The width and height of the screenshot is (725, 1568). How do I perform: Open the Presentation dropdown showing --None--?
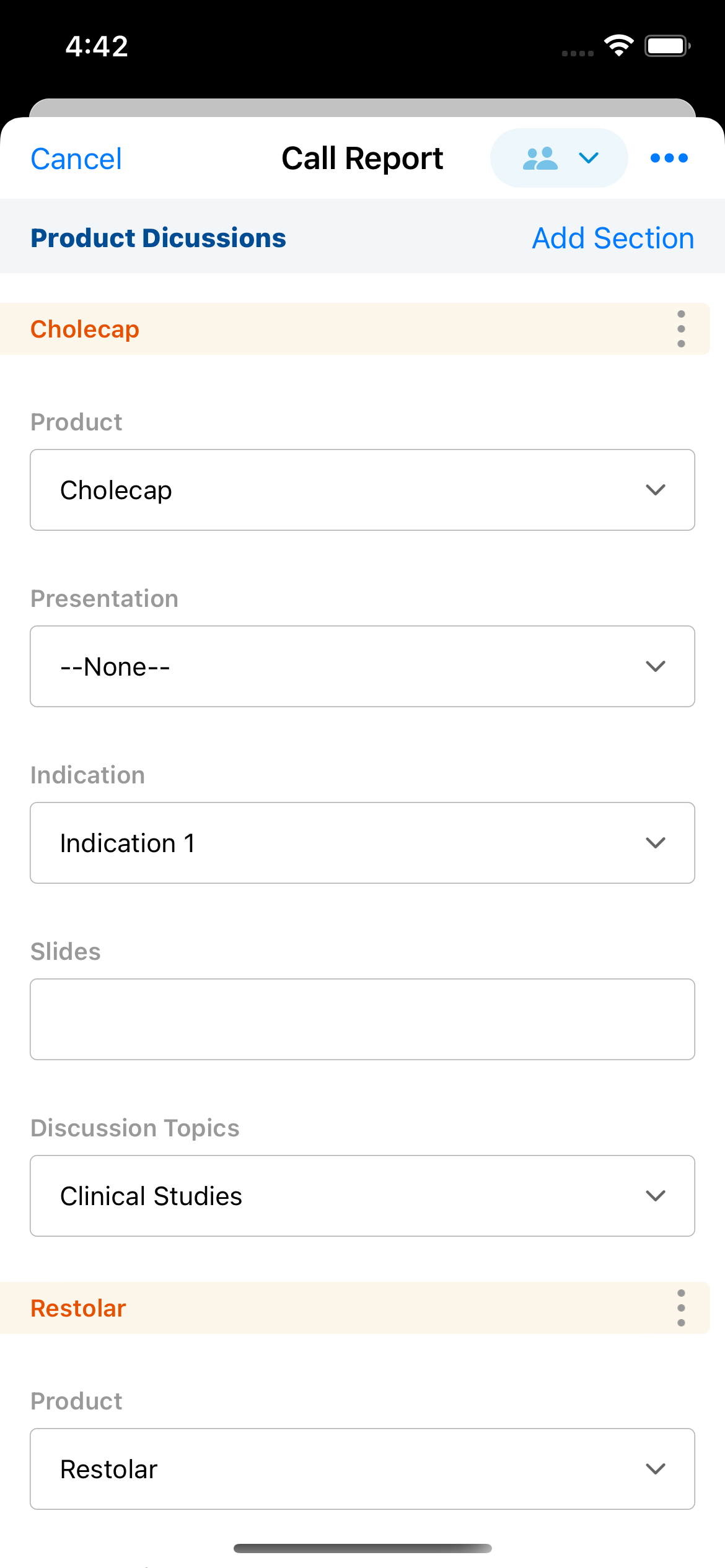pyautogui.click(x=362, y=666)
